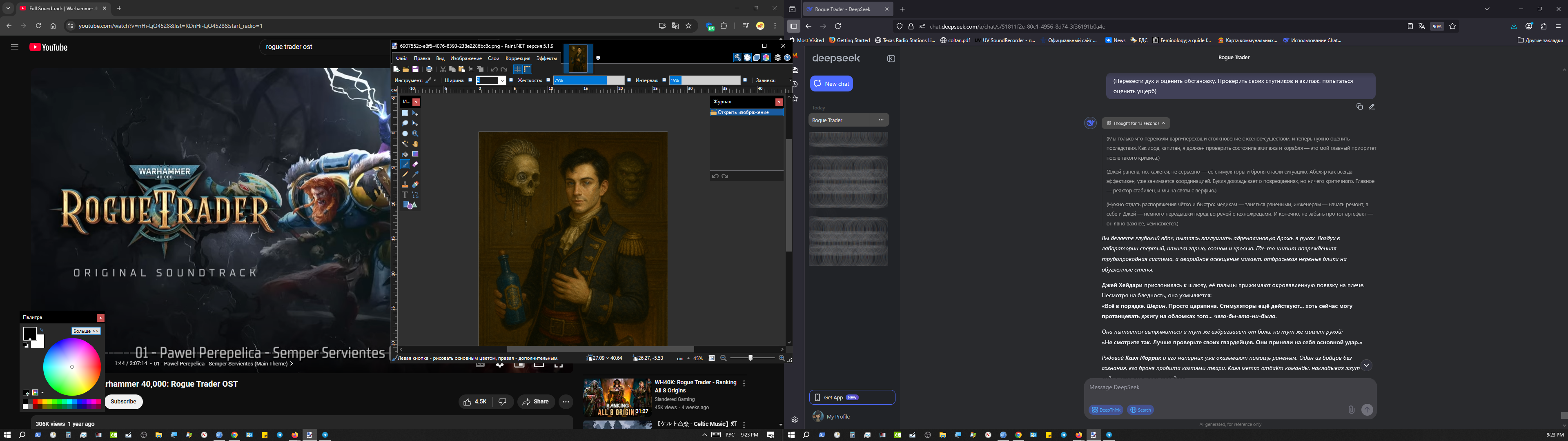Select the Magic Wand tool
Viewport: 1568px width, 441px height.
(x=405, y=144)
